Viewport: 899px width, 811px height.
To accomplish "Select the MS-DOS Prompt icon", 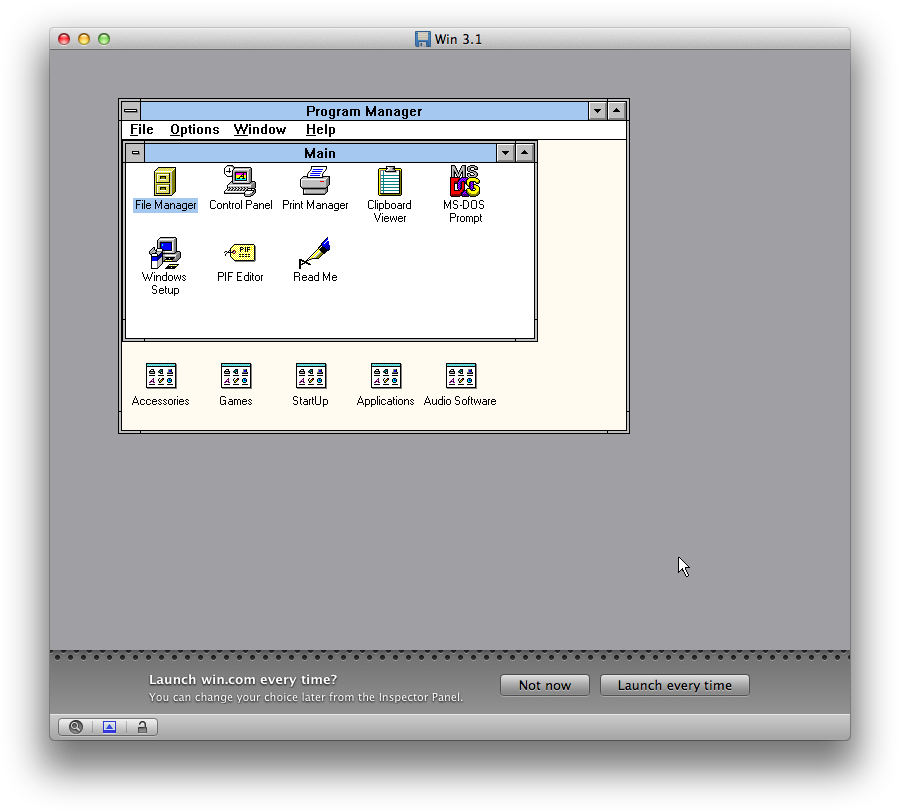I will (464, 181).
